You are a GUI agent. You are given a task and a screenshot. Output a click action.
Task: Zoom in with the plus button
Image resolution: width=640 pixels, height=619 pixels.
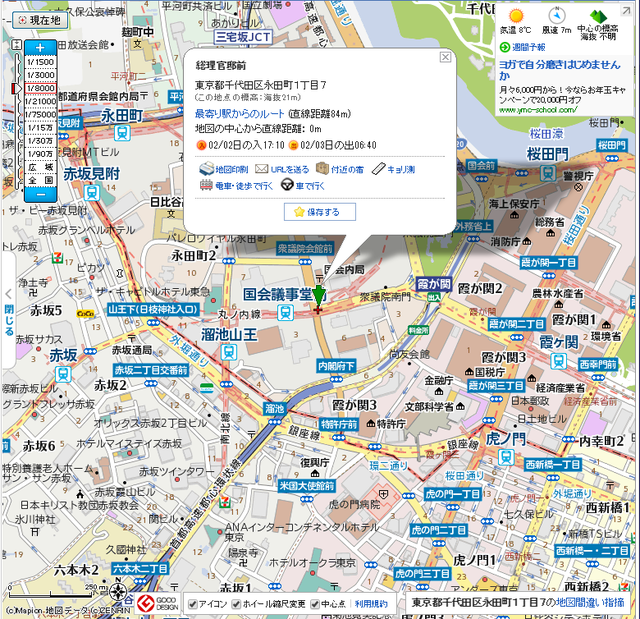40,47
